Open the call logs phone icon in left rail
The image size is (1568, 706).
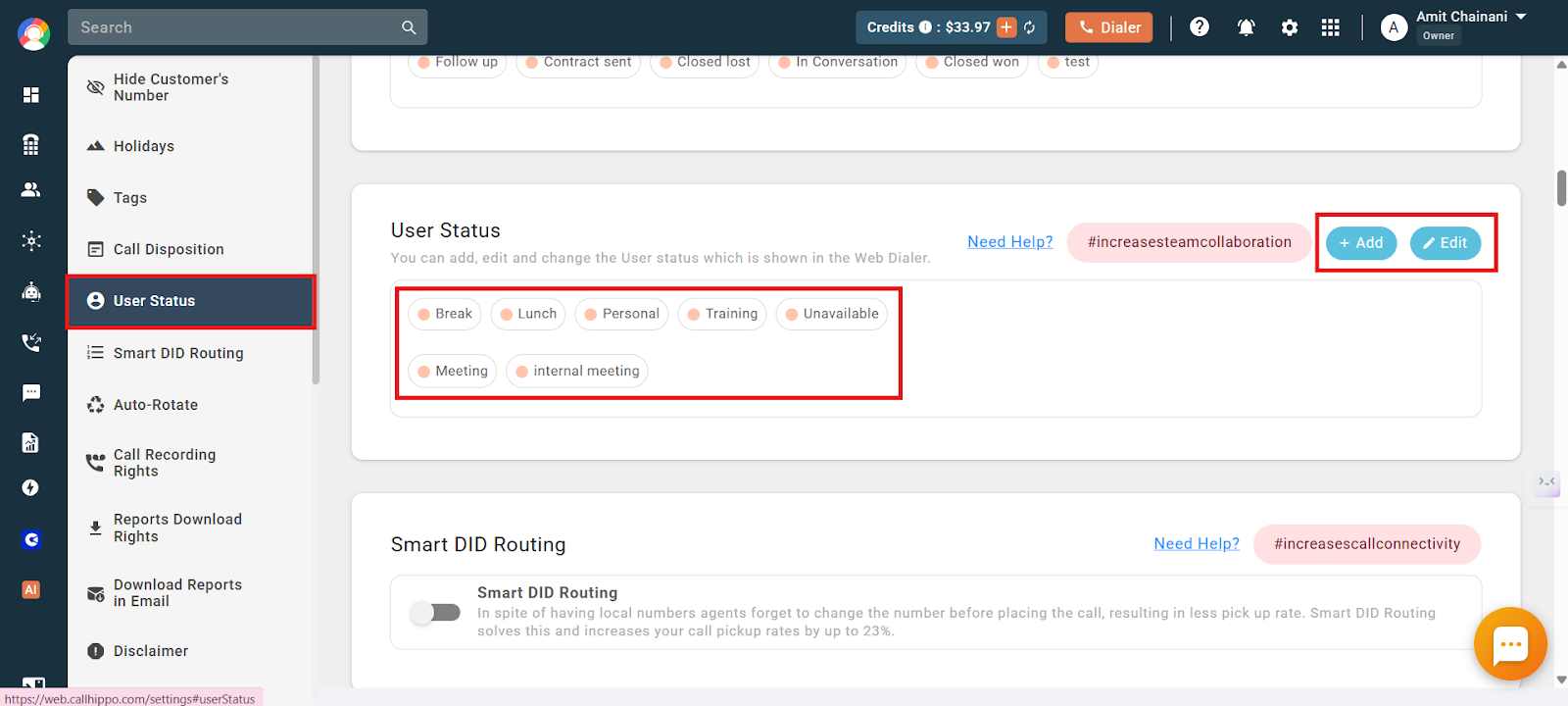coord(31,342)
